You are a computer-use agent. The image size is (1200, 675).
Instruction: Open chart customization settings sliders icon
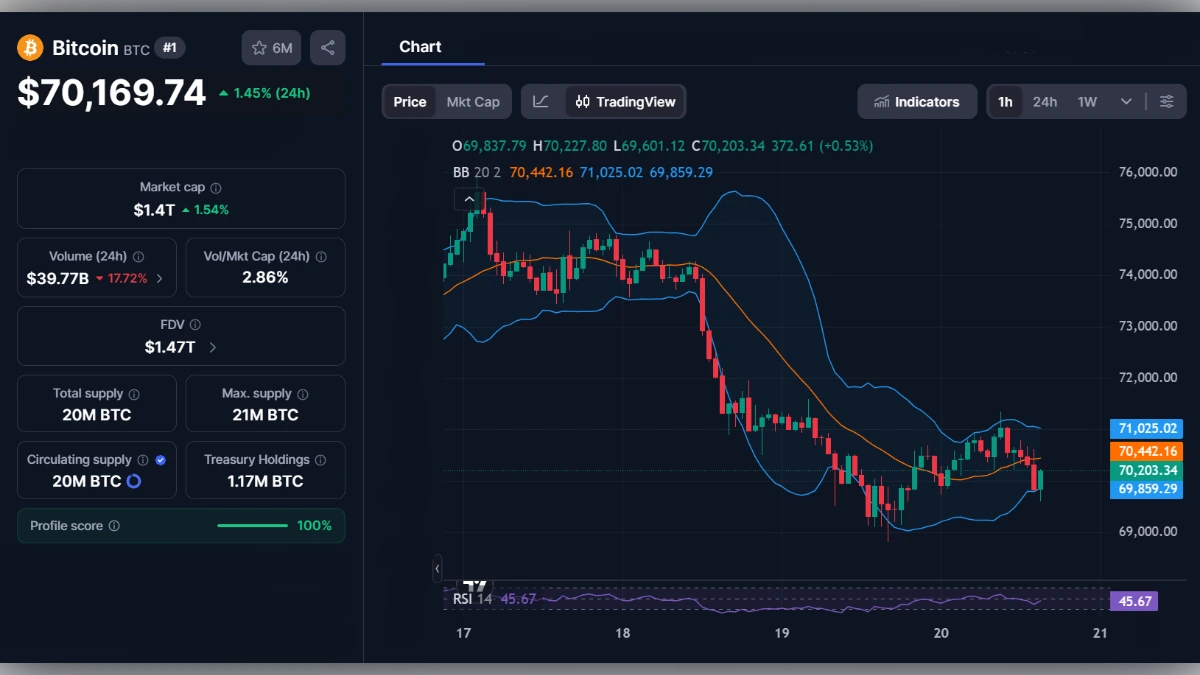click(x=1167, y=101)
